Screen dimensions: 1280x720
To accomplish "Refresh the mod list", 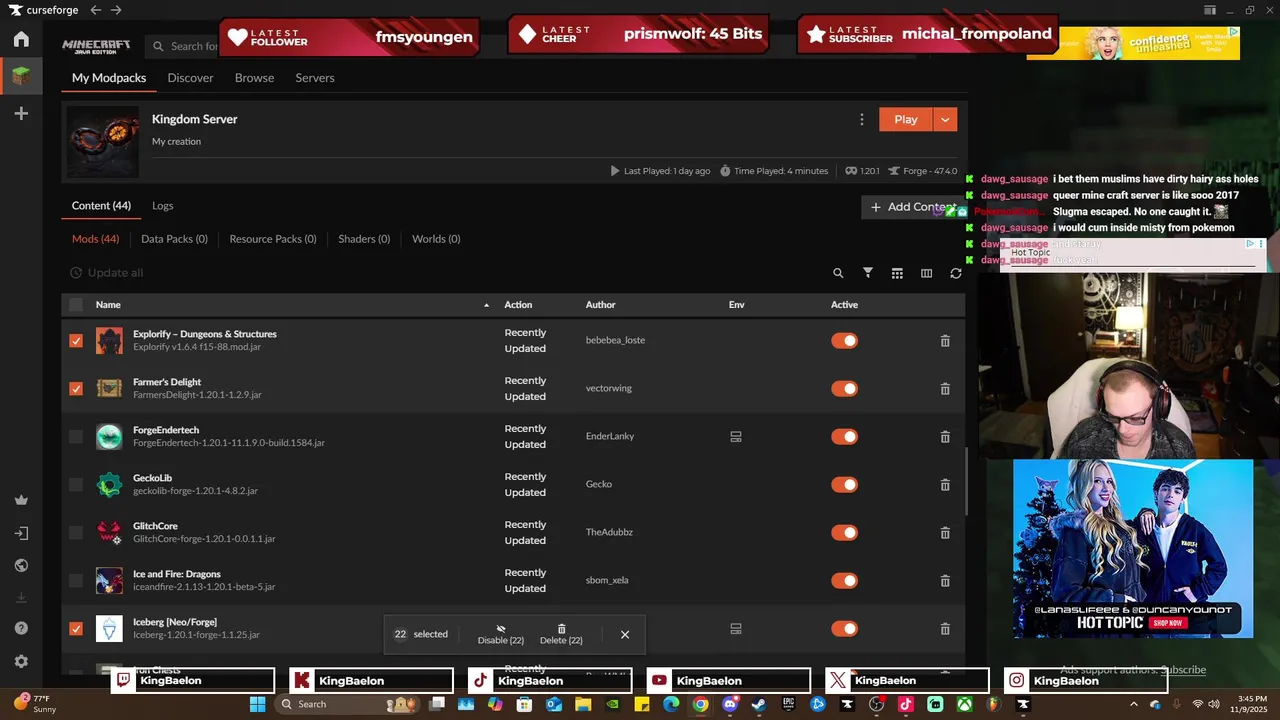I will (956, 273).
